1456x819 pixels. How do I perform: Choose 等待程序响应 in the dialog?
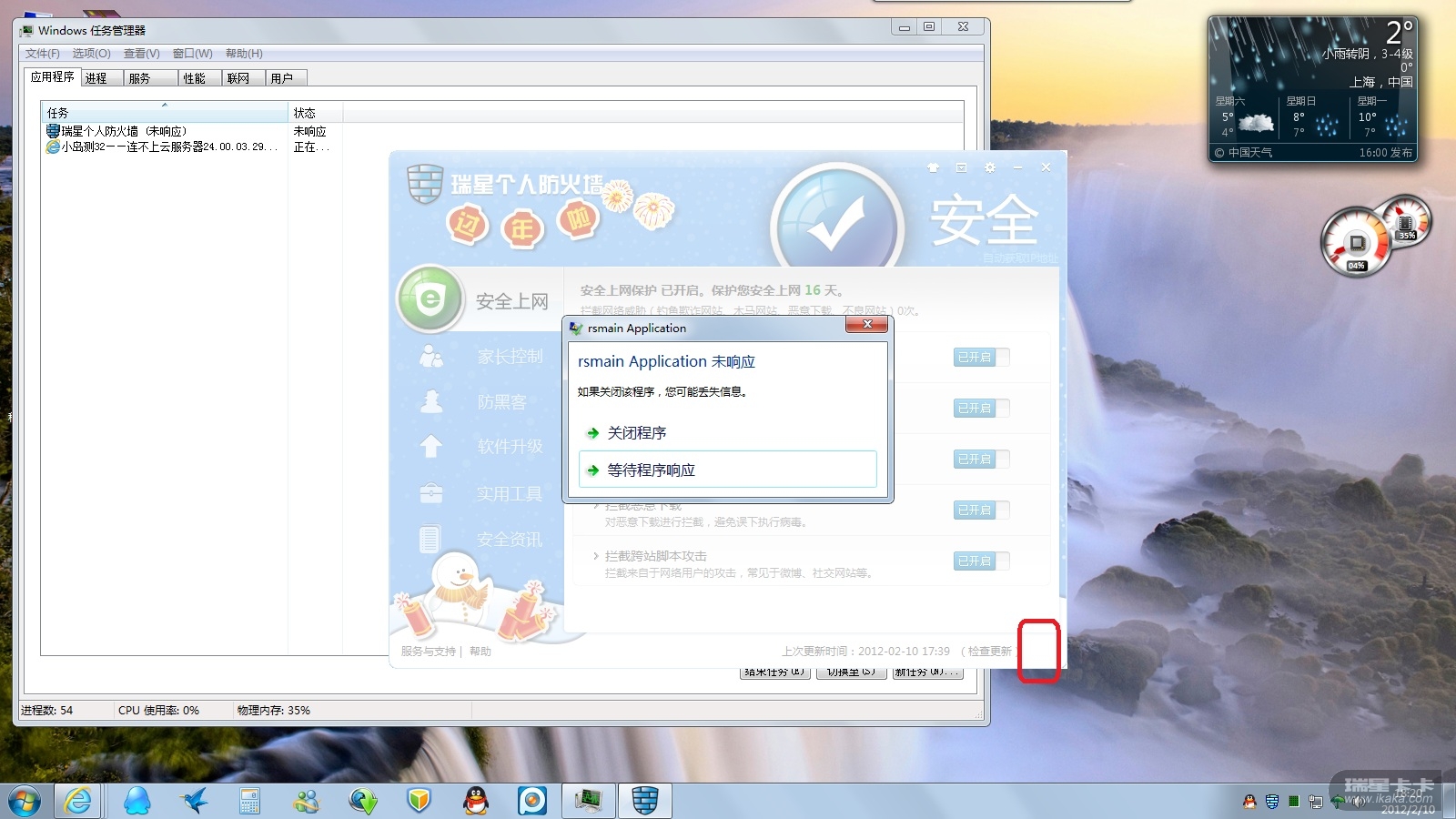(x=727, y=470)
